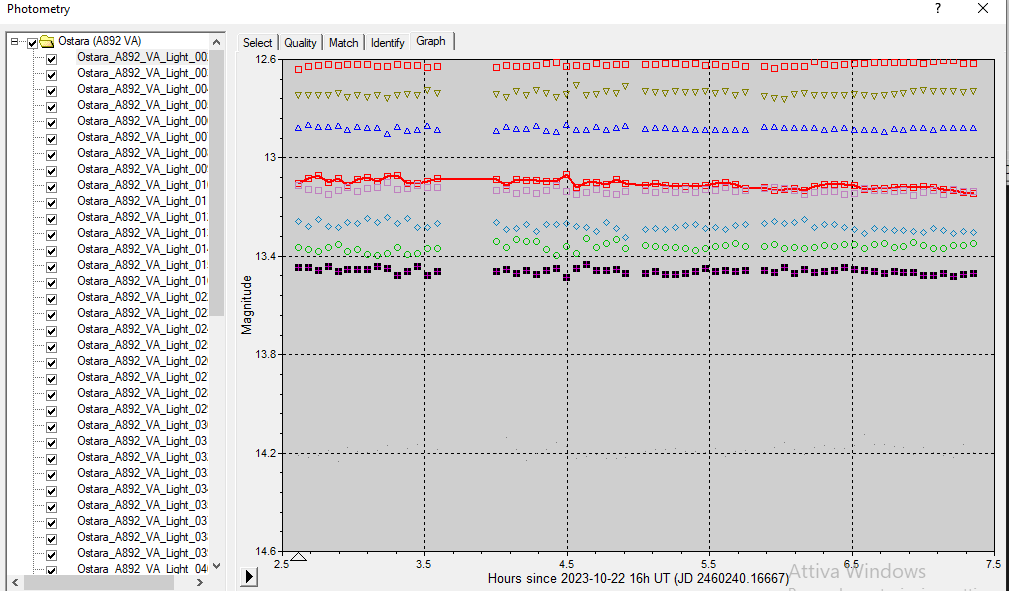Go to the Match tab

coord(344,42)
